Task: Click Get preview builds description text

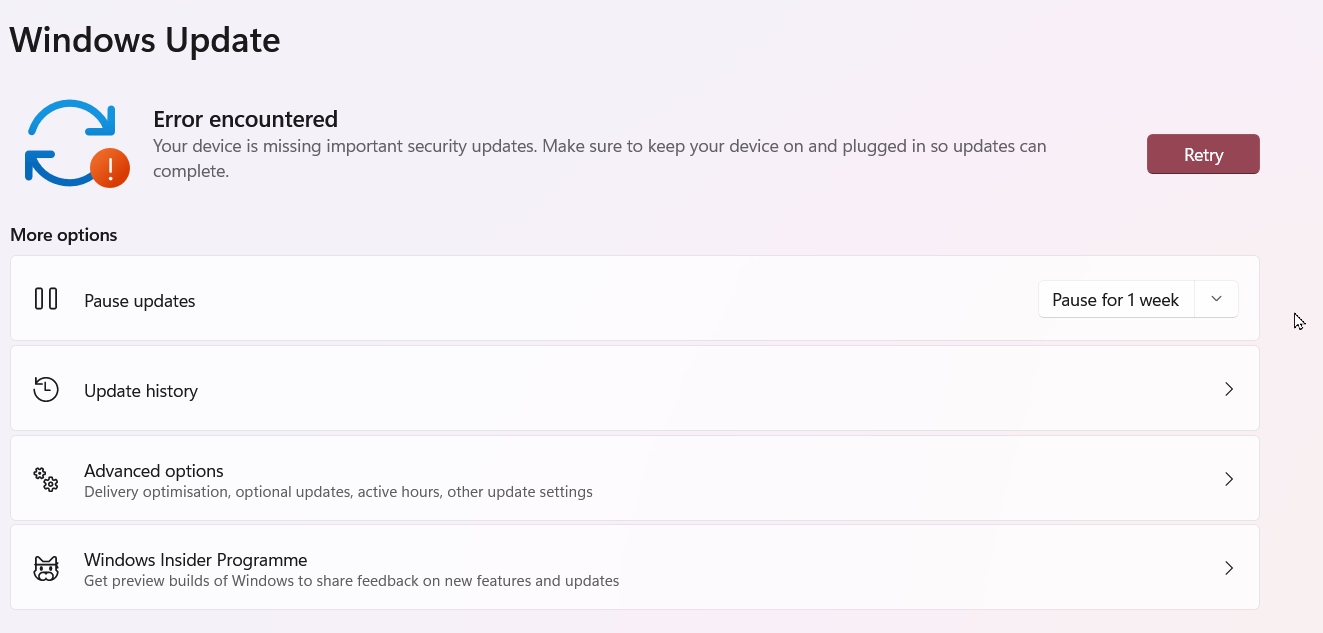Action: pyautogui.click(x=352, y=581)
